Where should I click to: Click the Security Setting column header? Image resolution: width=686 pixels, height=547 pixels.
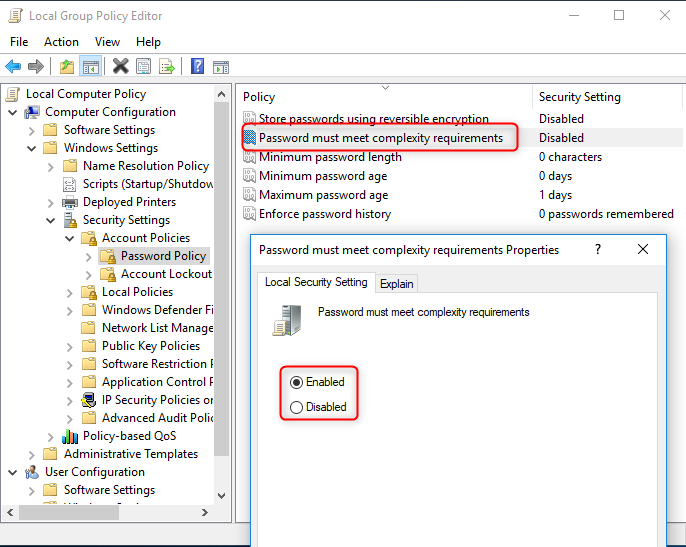pos(580,97)
